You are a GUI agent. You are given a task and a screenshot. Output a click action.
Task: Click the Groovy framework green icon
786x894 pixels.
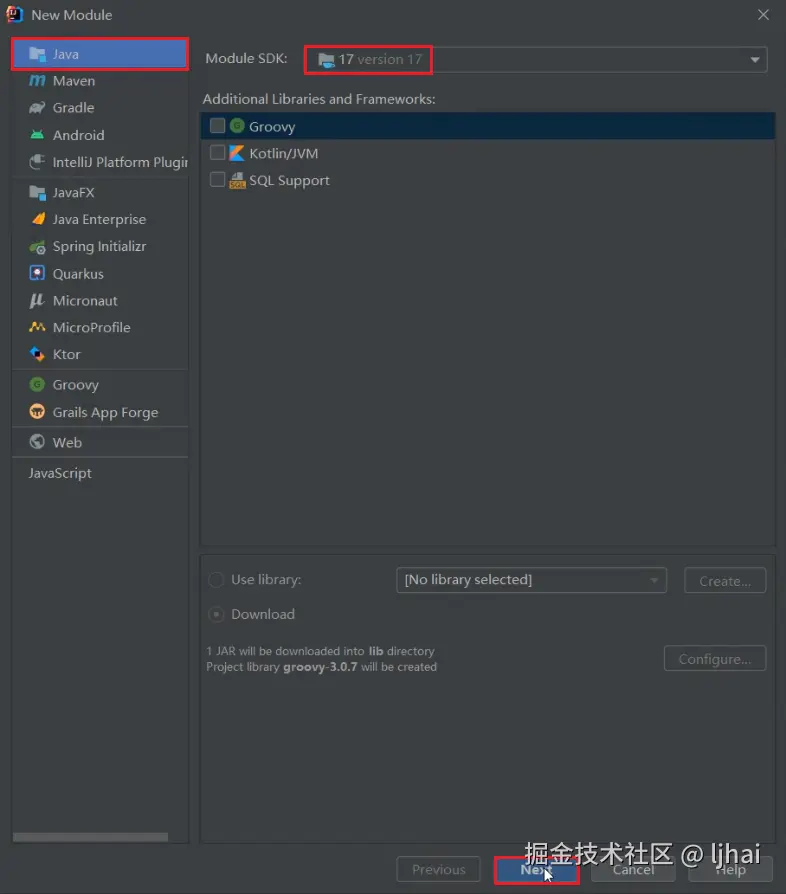click(237, 126)
